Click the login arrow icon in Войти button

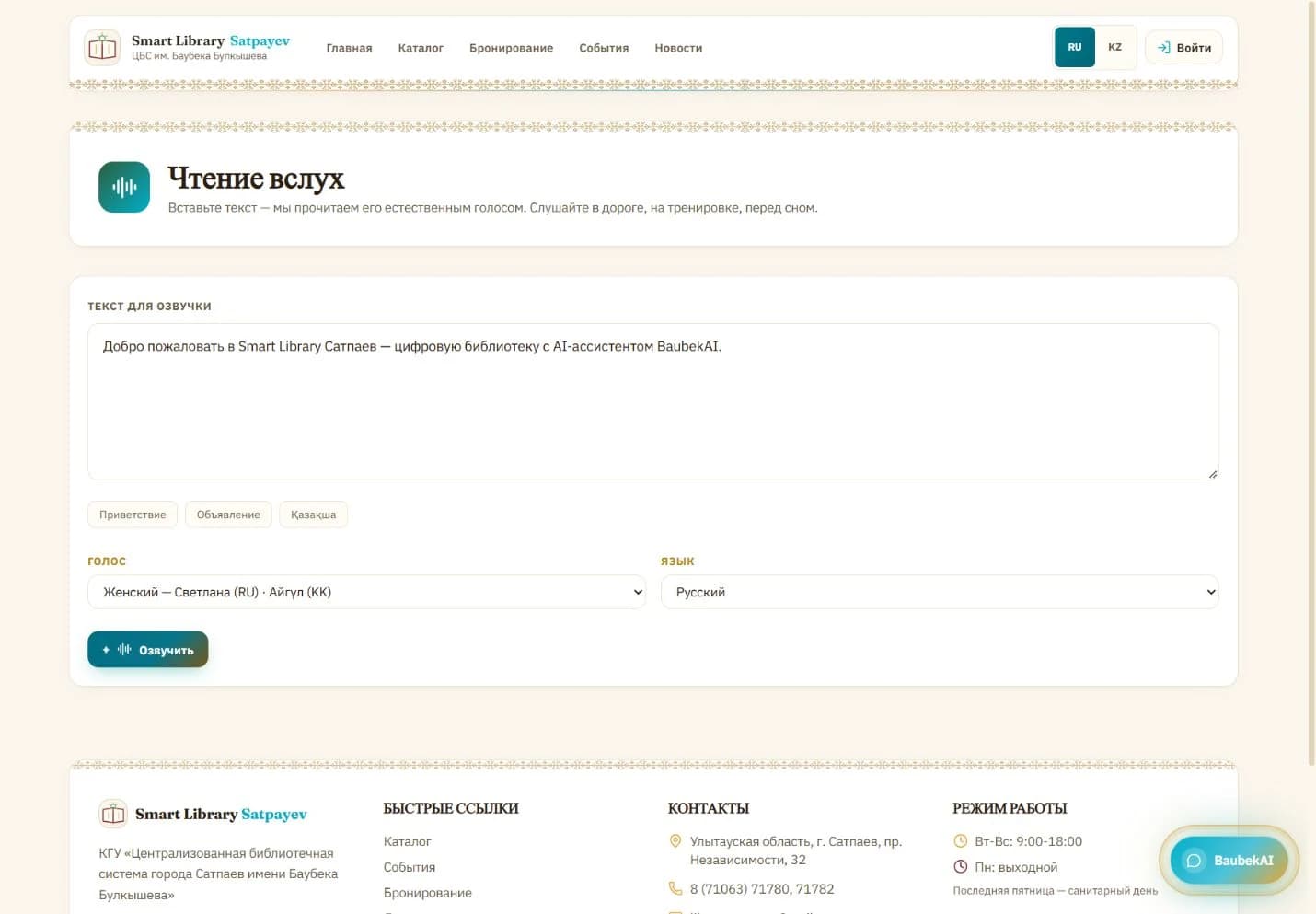point(1164,48)
